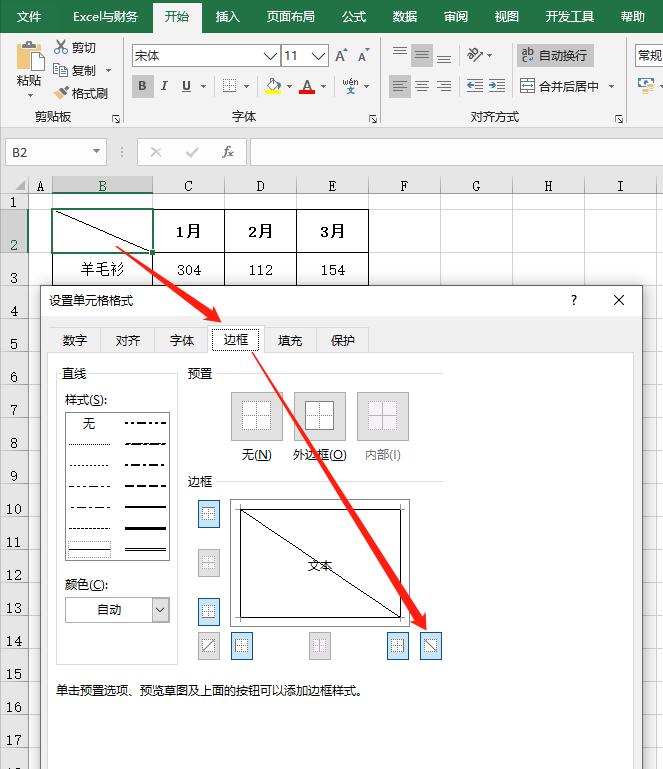Increase font size with larger A icon
The height and width of the screenshot is (769, 663).
tap(341, 55)
